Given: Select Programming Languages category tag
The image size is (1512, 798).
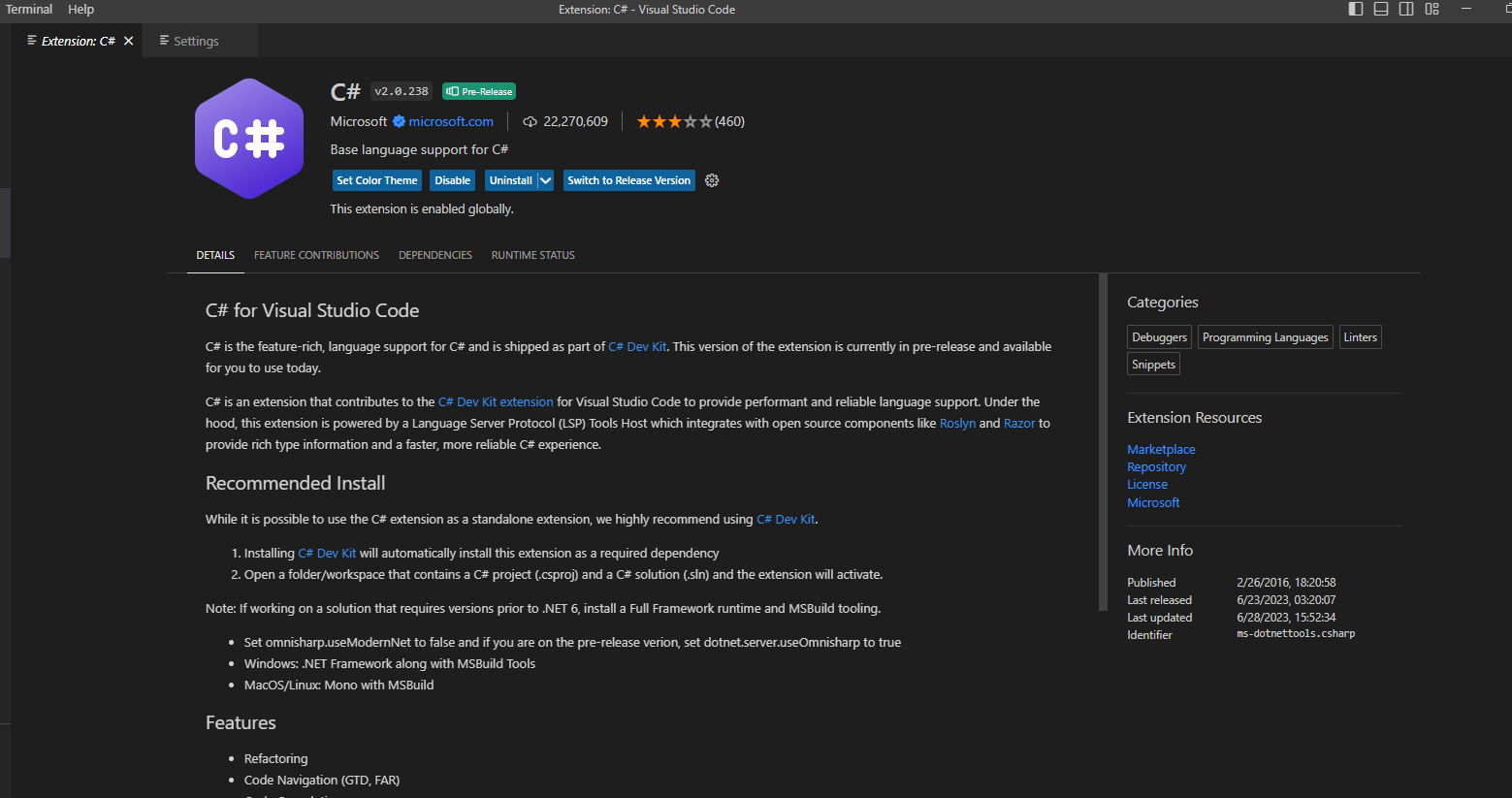Looking at the screenshot, I should coord(1265,337).
